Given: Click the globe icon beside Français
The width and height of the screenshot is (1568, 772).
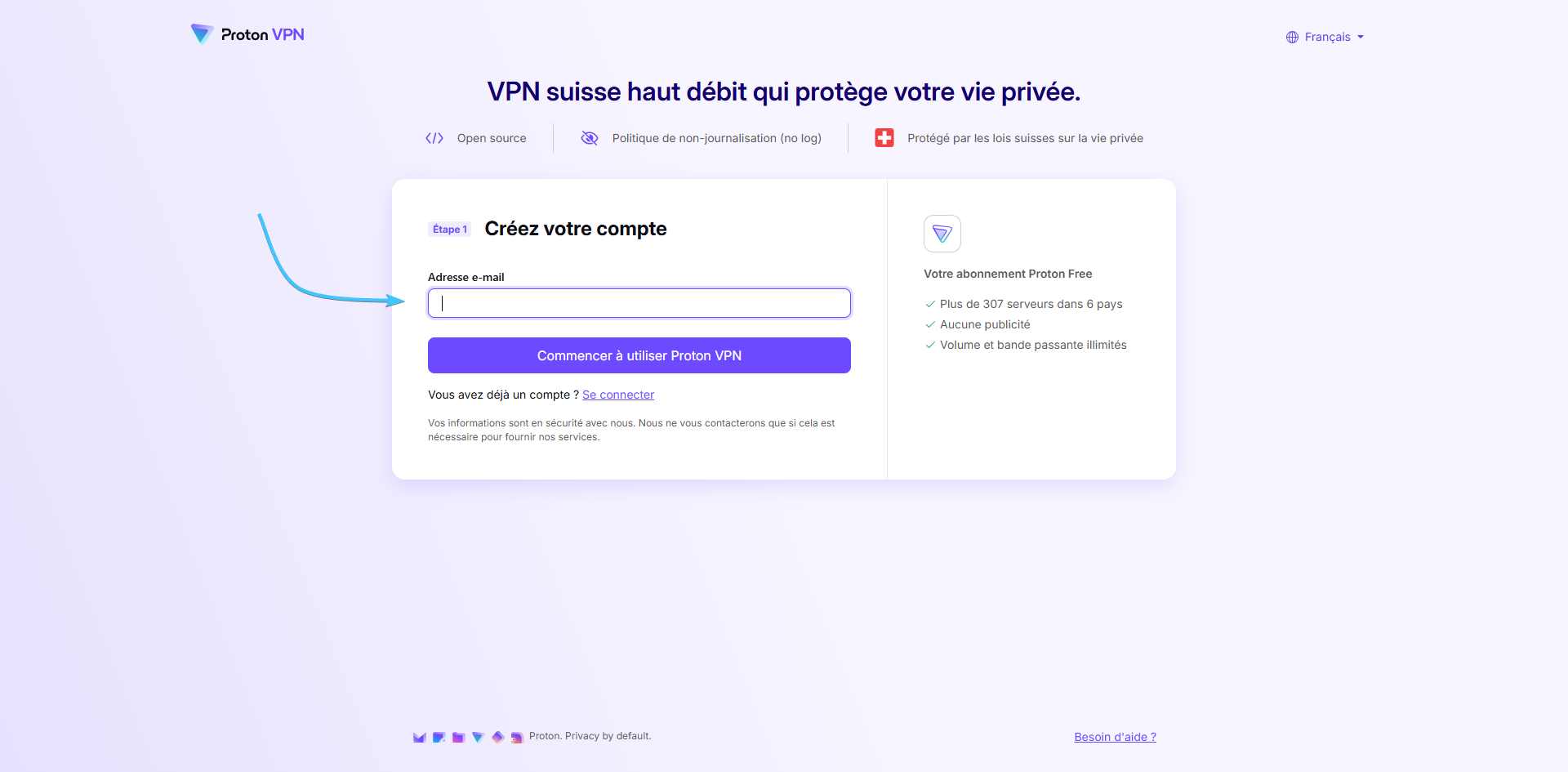Looking at the screenshot, I should 1292,38.
